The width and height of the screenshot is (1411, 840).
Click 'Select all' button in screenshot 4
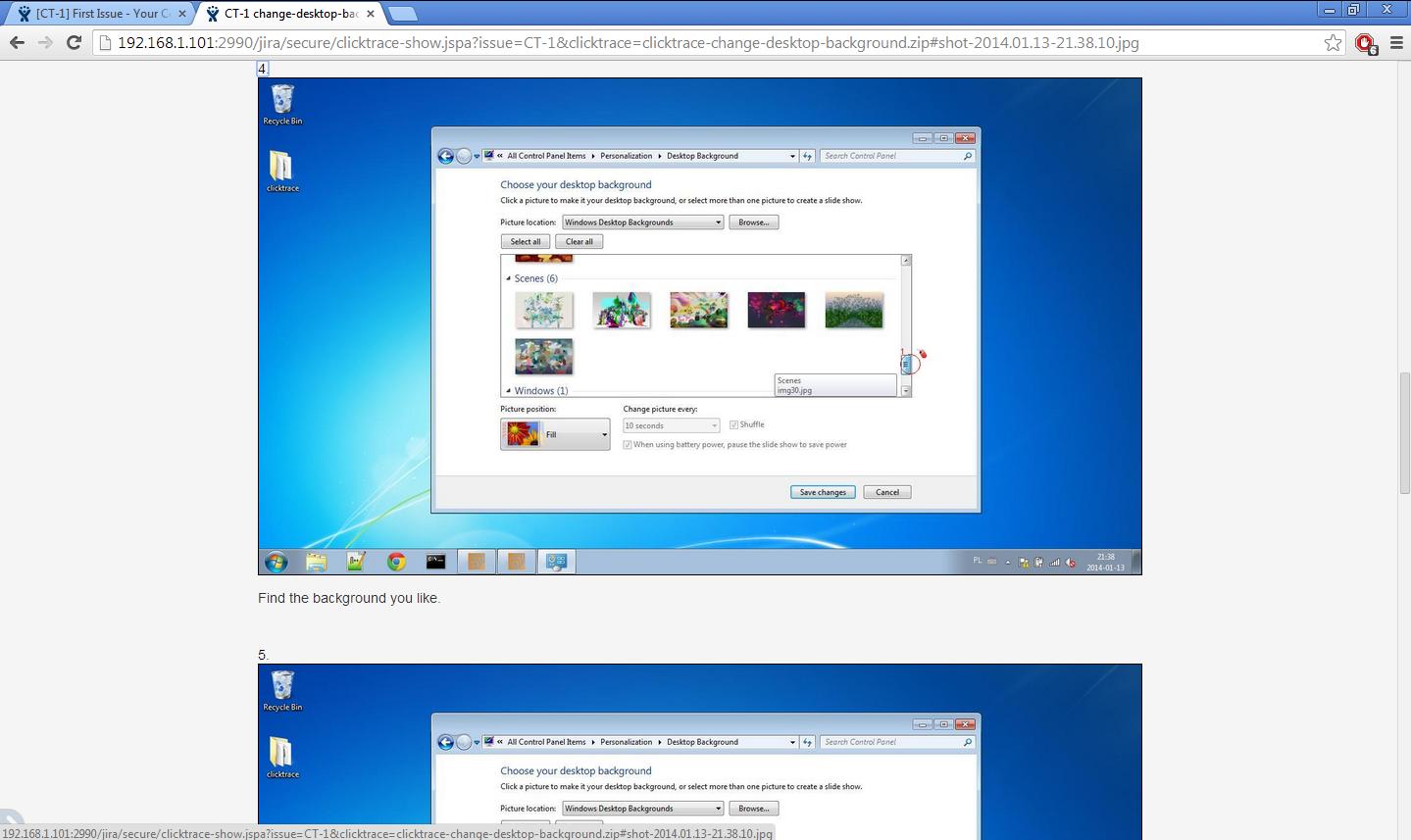[526, 241]
